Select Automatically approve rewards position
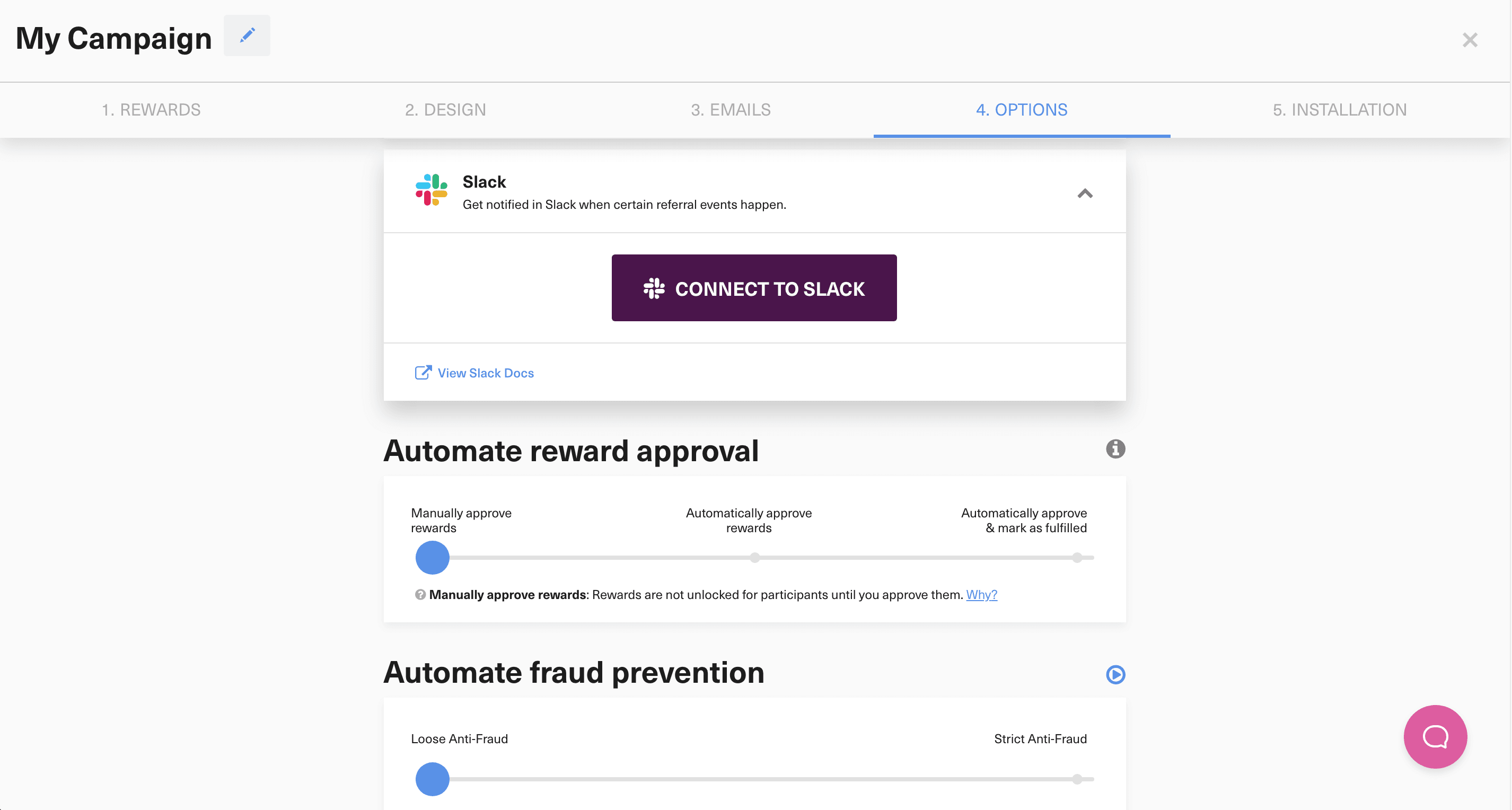The width and height of the screenshot is (1512, 810). point(754,558)
